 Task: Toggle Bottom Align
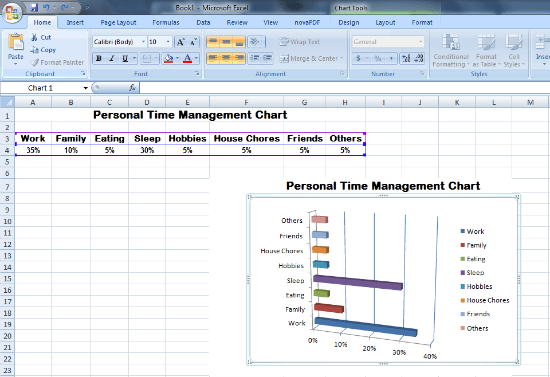(239, 42)
